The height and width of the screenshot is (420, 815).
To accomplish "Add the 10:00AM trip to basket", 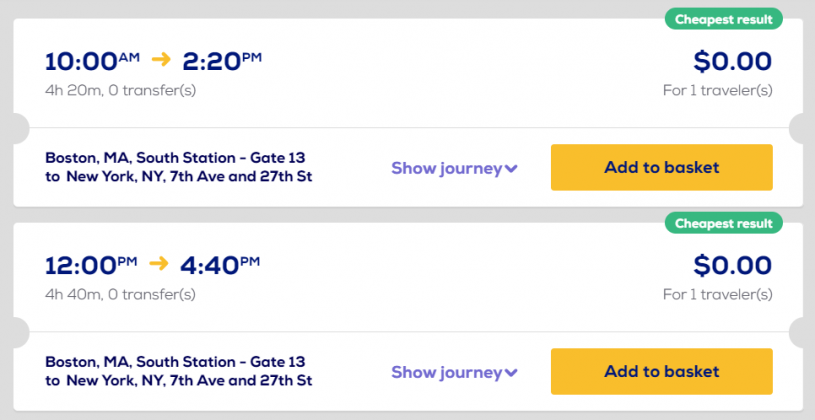I will coord(661,167).
